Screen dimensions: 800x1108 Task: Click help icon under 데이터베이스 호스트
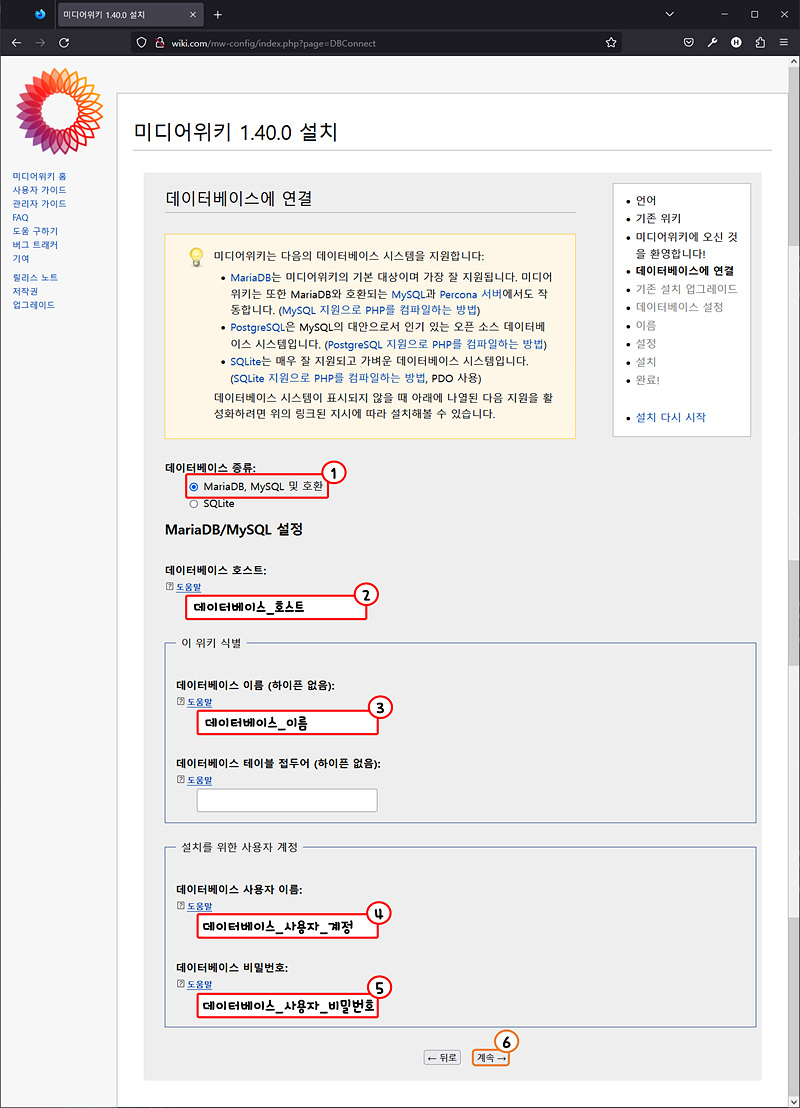[169, 586]
